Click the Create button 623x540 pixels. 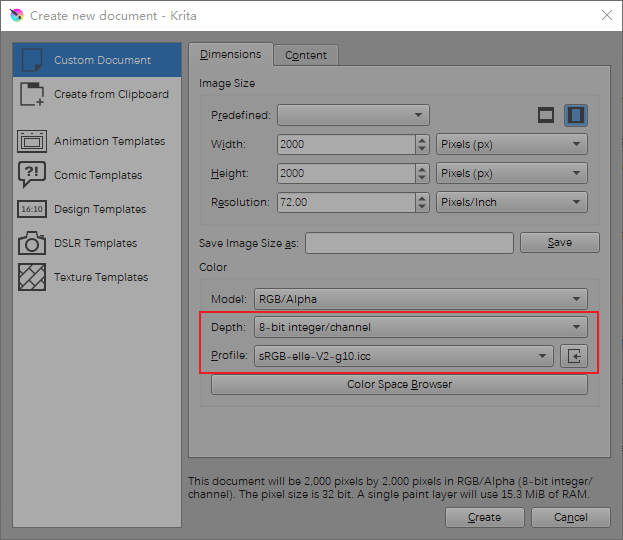click(484, 517)
